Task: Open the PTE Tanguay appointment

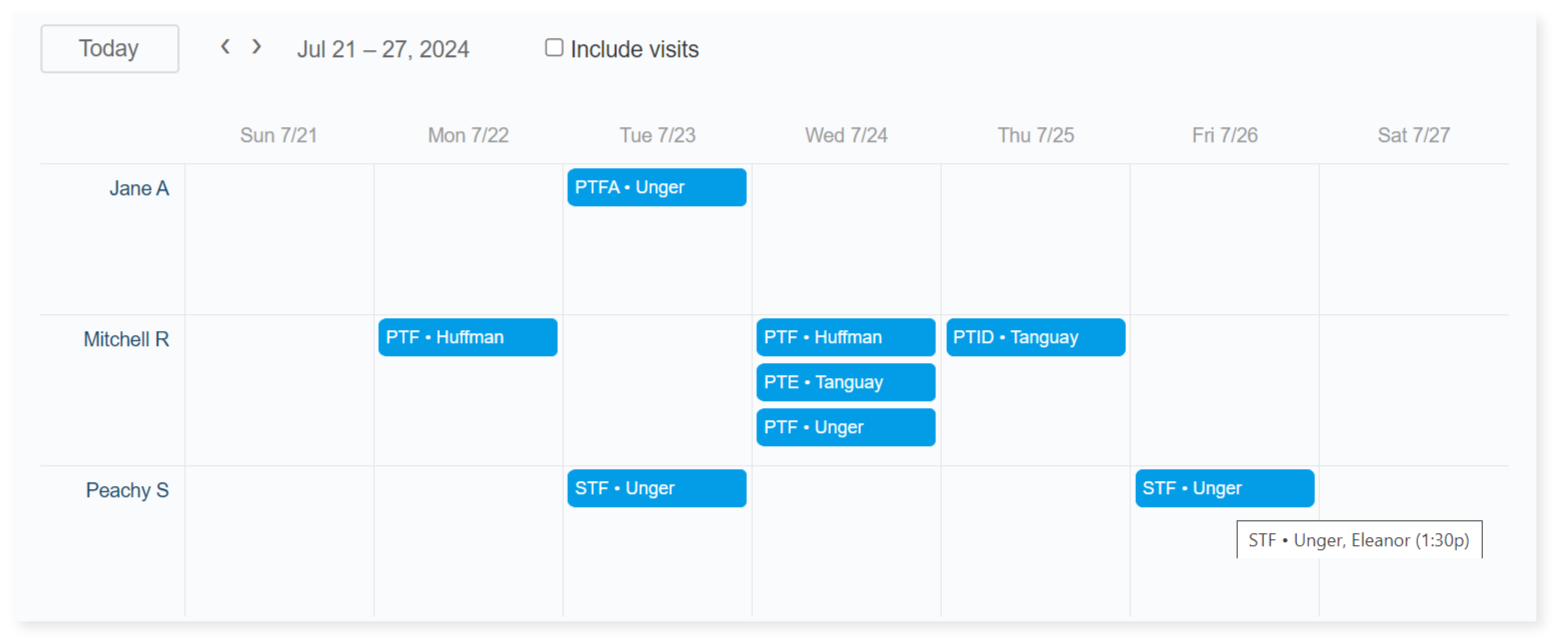Action: point(845,382)
